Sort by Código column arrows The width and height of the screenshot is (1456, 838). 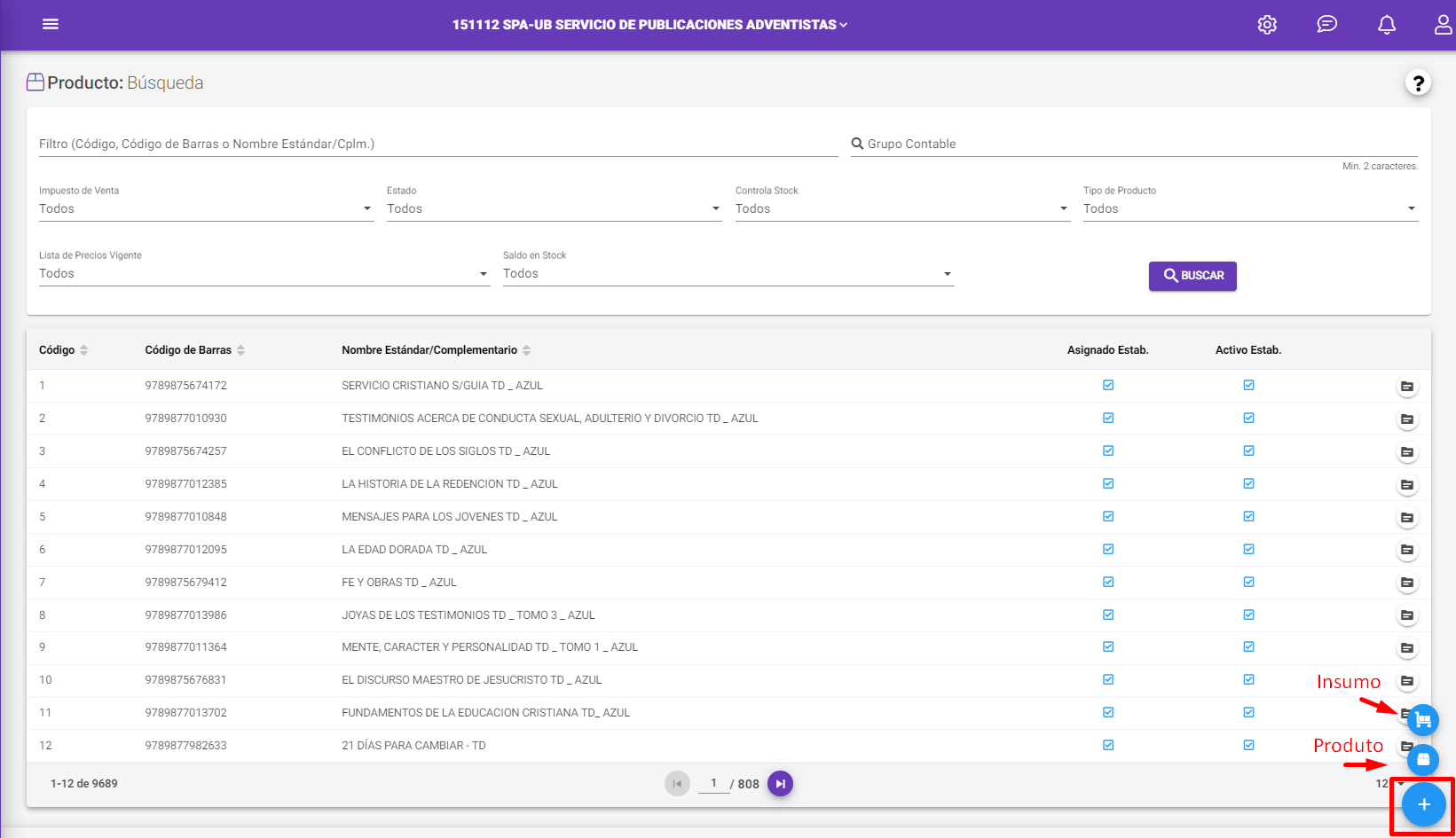84,350
